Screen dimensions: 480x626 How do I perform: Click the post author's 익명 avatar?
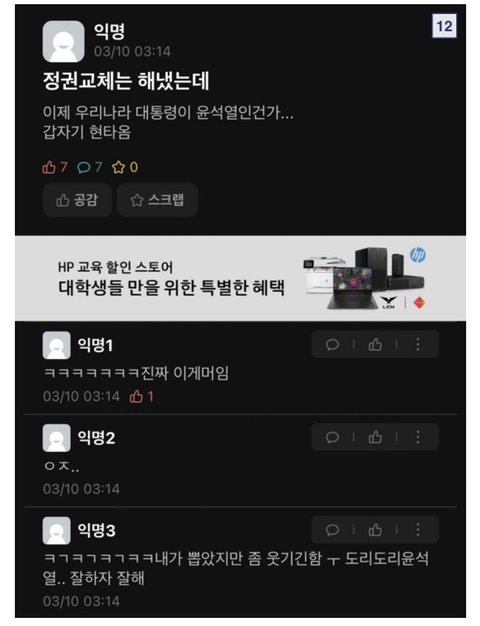tap(63, 42)
